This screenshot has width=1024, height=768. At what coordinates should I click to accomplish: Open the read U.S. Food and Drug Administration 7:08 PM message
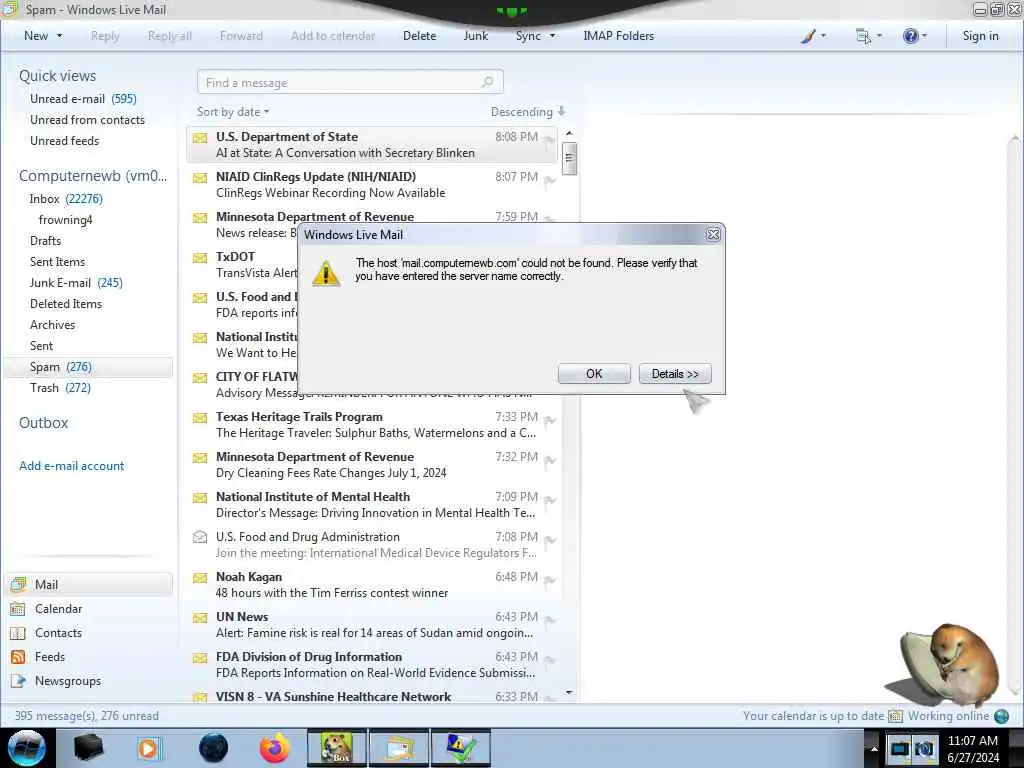pos(372,545)
